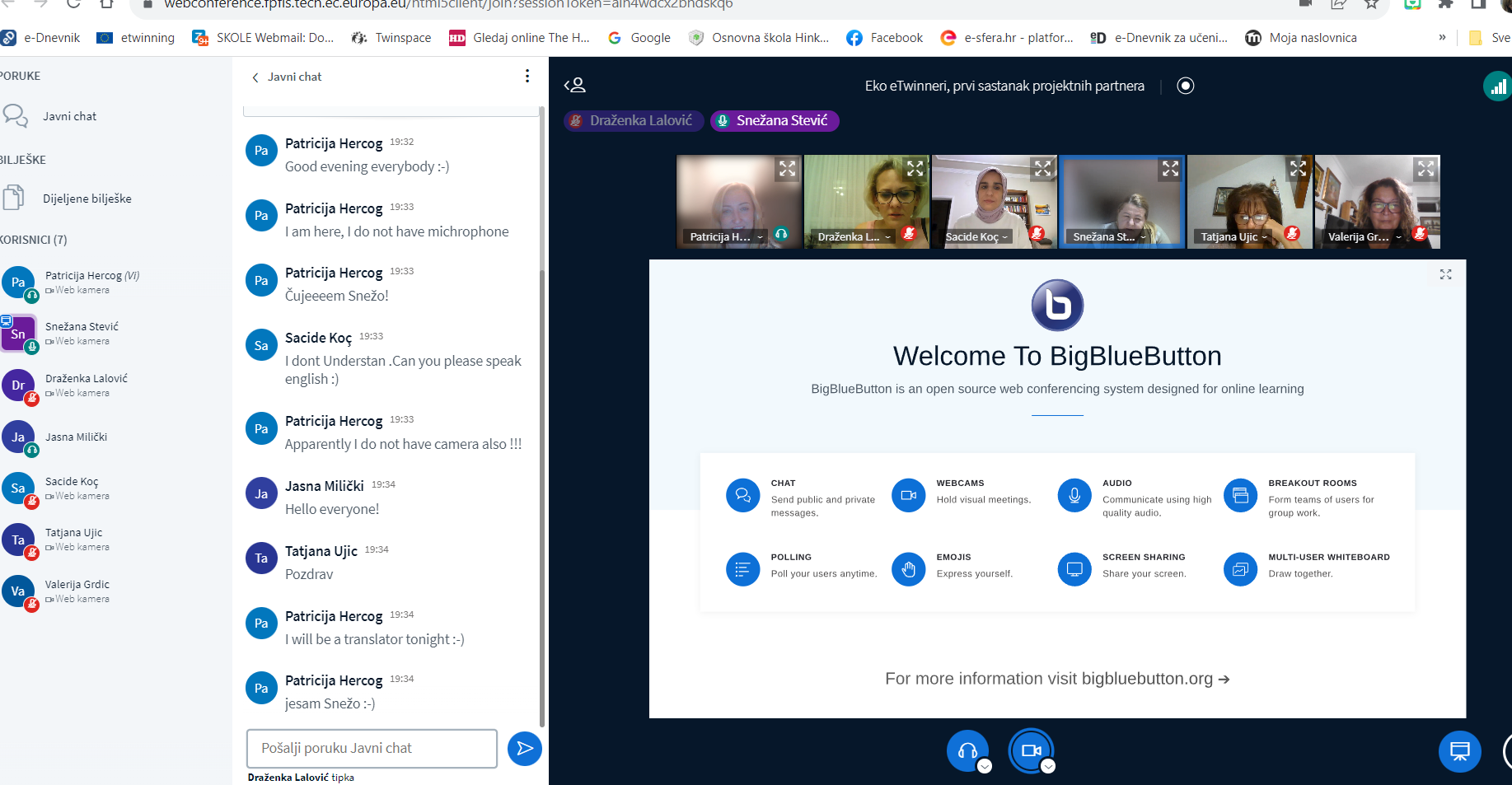Click Tatjana Ujic 'Pozdrav' message
Image resolution: width=1512 pixels, height=785 pixels.
(309, 574)
